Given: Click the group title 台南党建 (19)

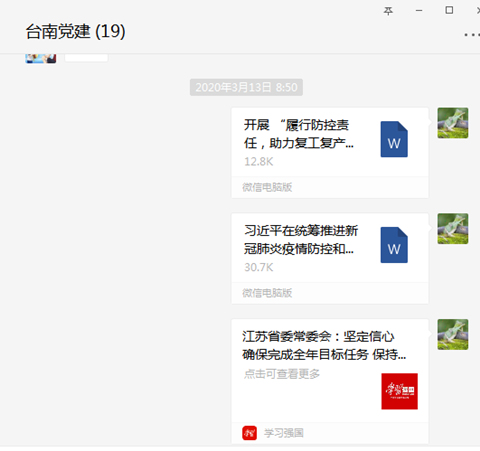Looking at the screenshot, I should [x=76, y=32].
